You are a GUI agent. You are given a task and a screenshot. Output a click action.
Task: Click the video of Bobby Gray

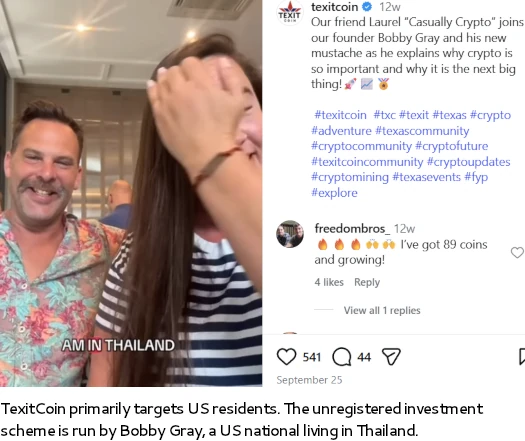tap(131, 193)
